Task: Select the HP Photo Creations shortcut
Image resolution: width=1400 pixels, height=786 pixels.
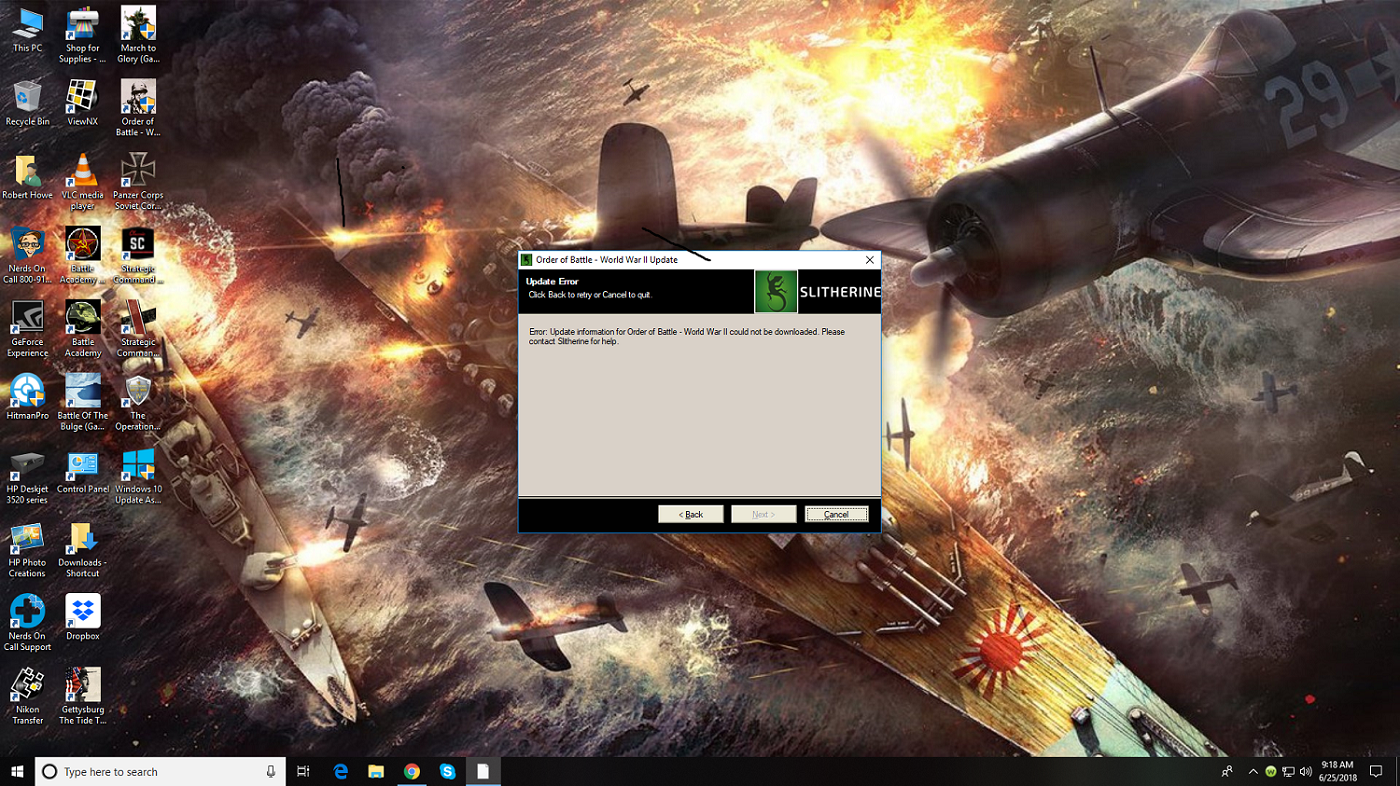Action: point(28,550)
